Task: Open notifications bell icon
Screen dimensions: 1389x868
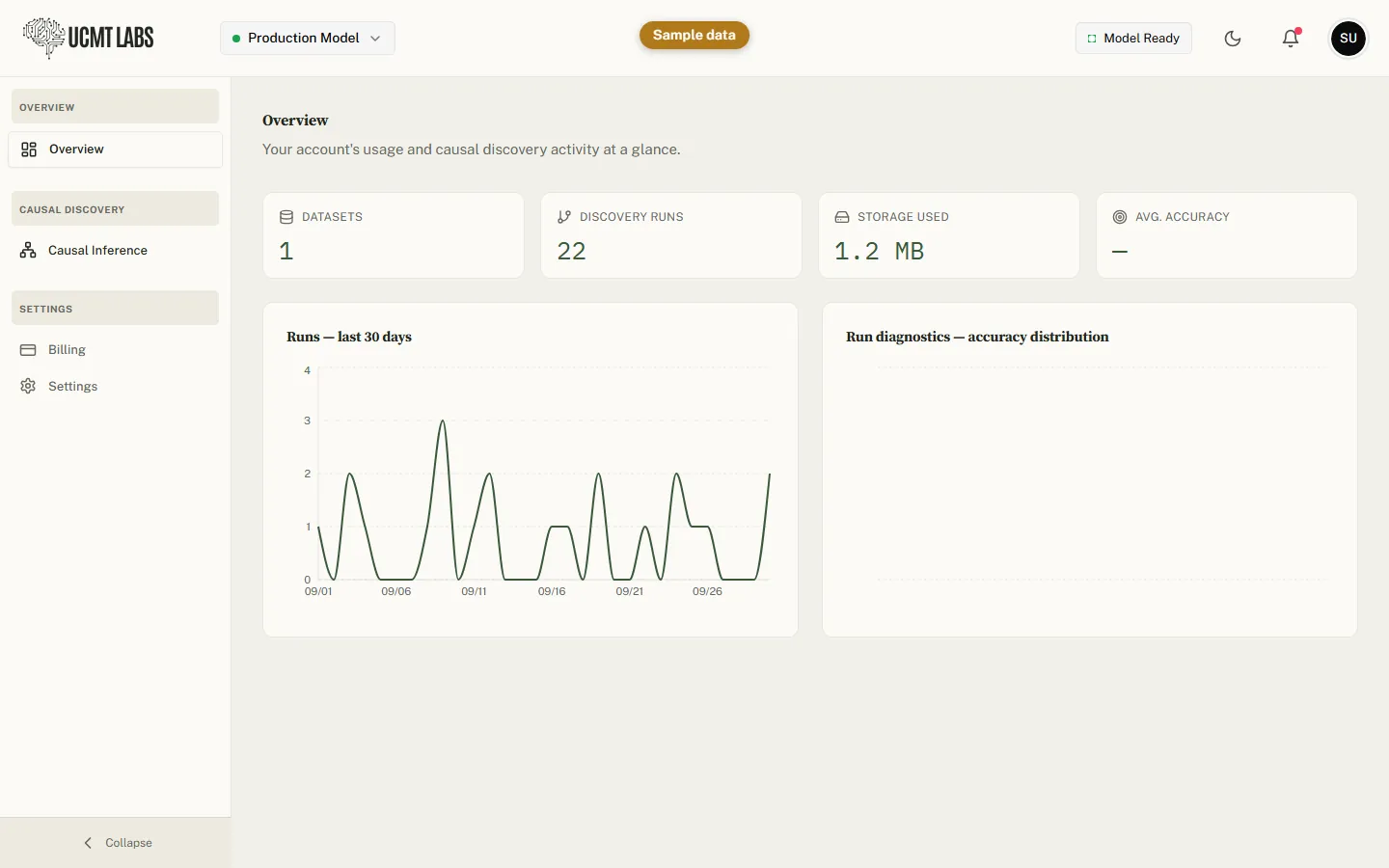Action: [1291, 39]
